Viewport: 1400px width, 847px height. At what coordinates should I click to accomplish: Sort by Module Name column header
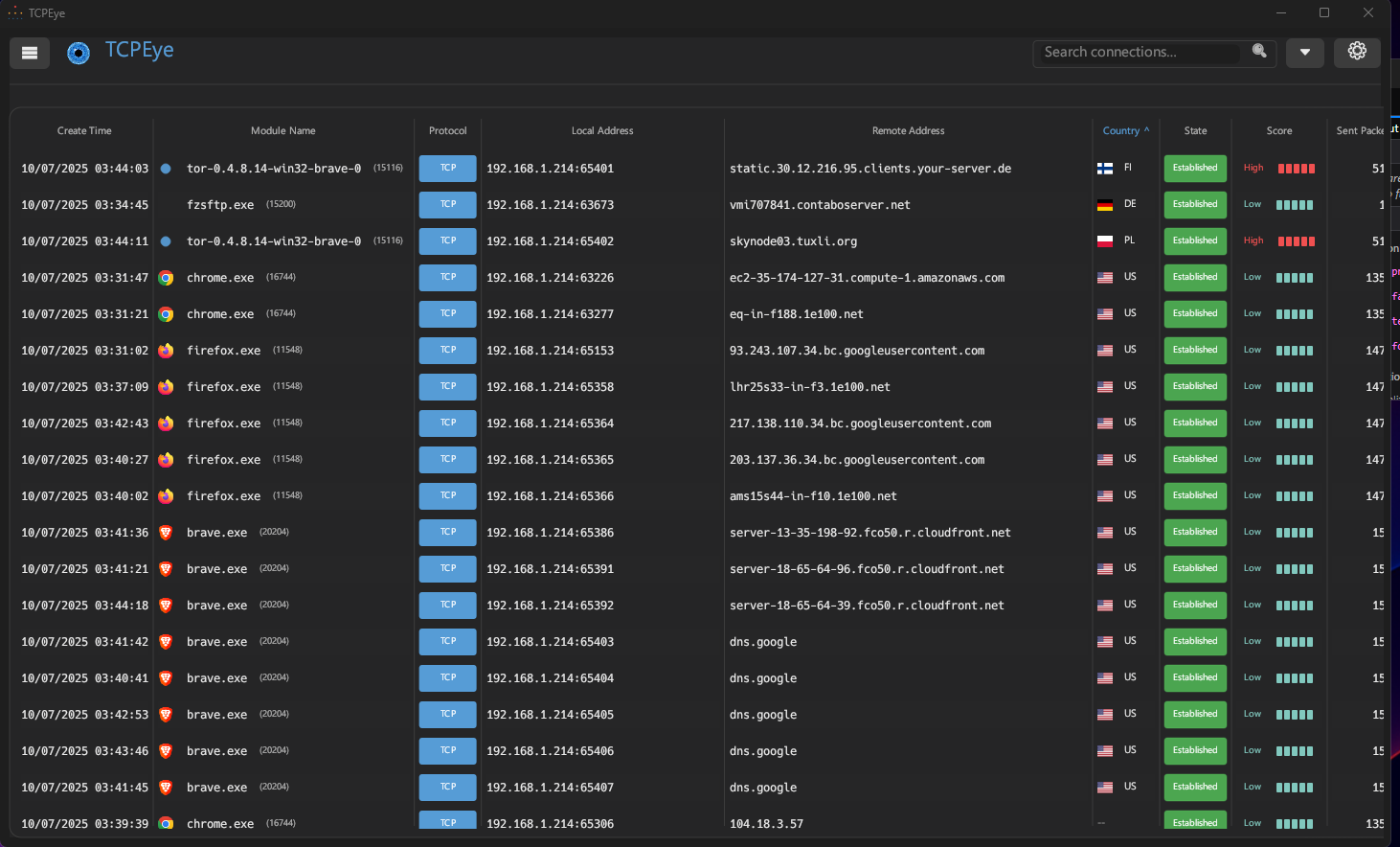point(282,130)
